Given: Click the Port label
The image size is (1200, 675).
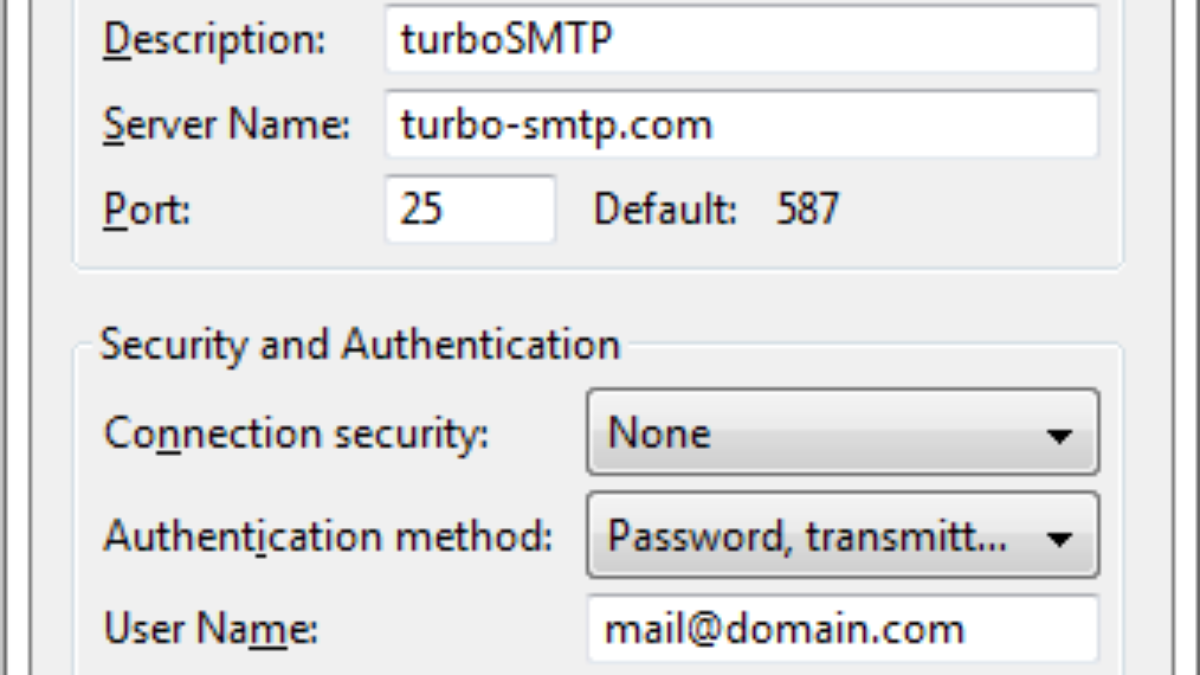Looking at the screenshot, I should click(x=146, y=210).
